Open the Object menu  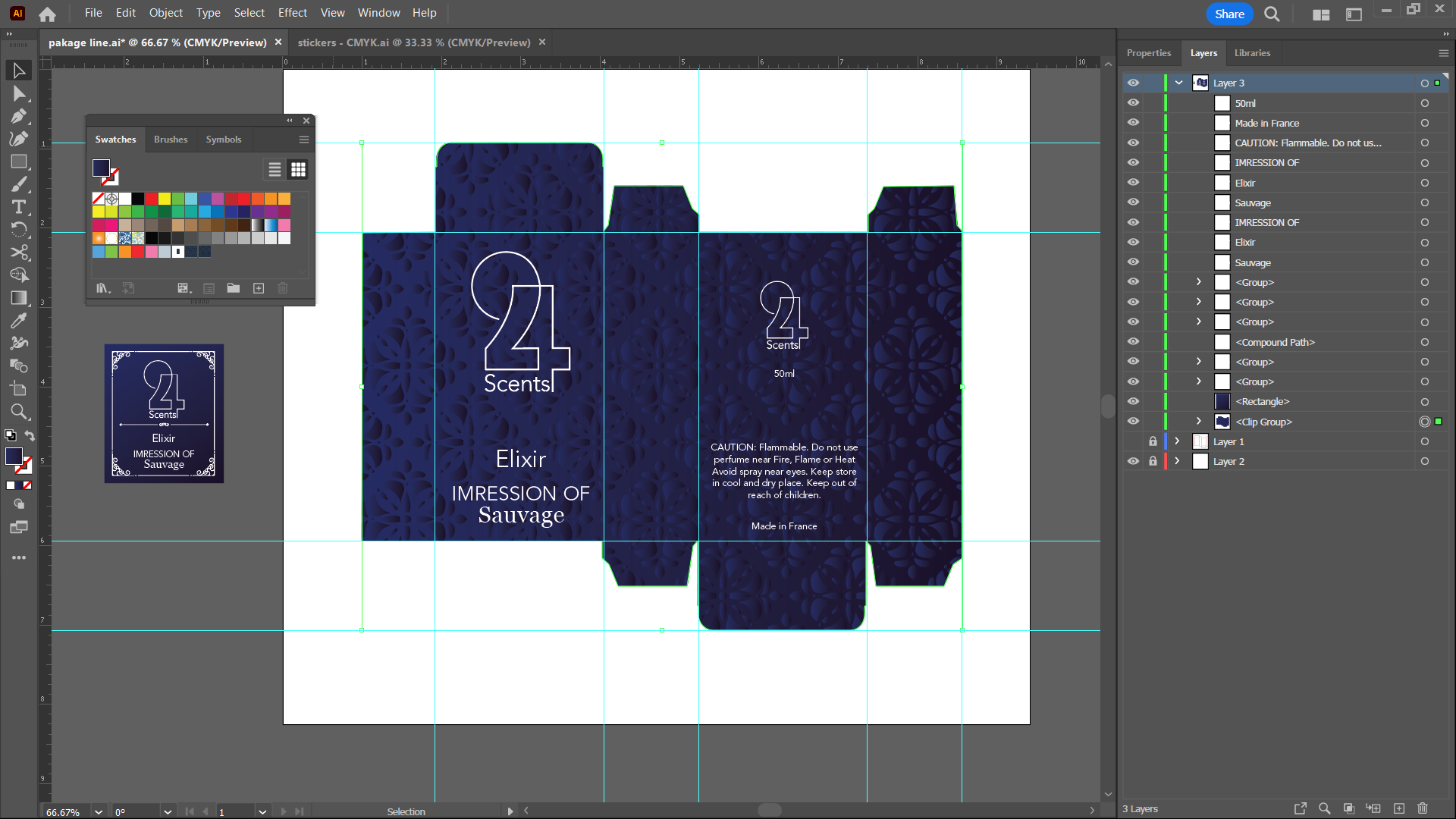(x=165, y=13)
